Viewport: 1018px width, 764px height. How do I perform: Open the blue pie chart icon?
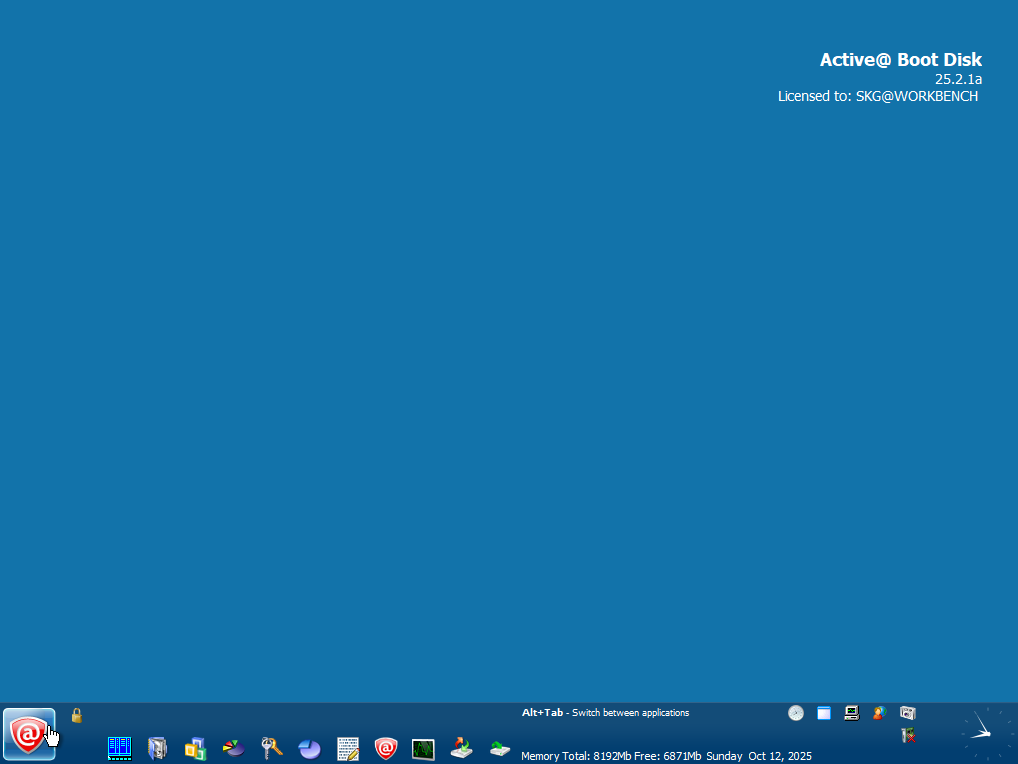(x=309, y=747)
